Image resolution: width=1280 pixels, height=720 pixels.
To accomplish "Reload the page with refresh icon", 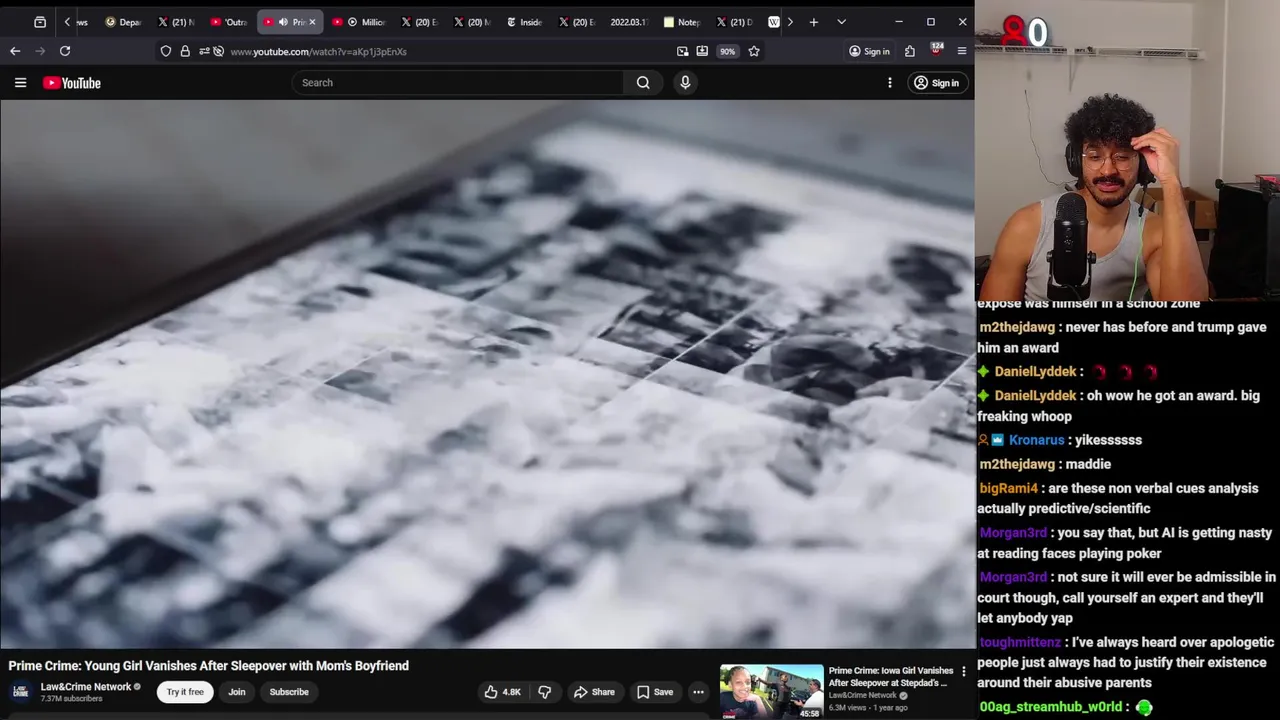I will pos(65,51).
